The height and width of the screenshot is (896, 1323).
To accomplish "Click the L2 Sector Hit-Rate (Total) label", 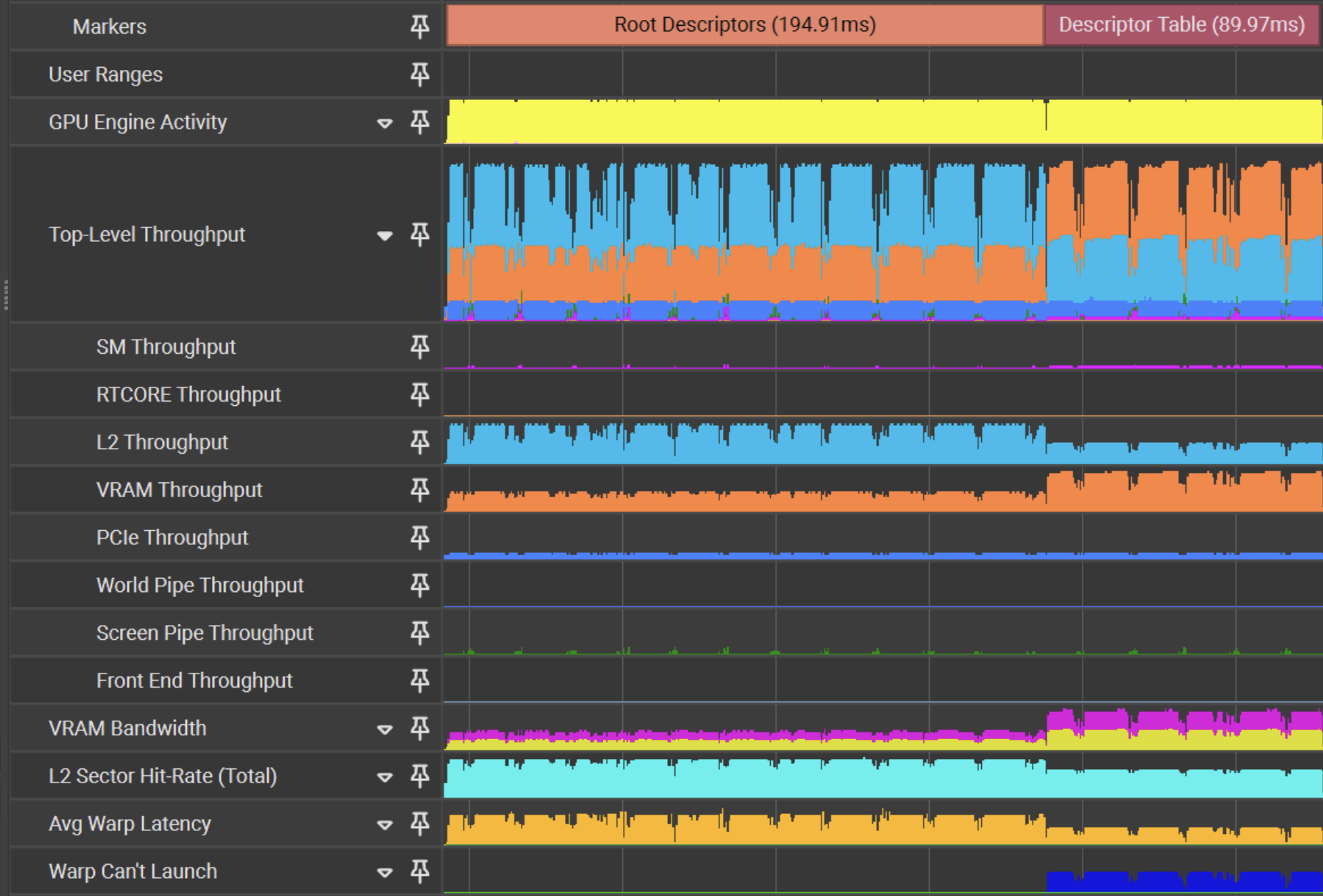I will coord(163,776).
